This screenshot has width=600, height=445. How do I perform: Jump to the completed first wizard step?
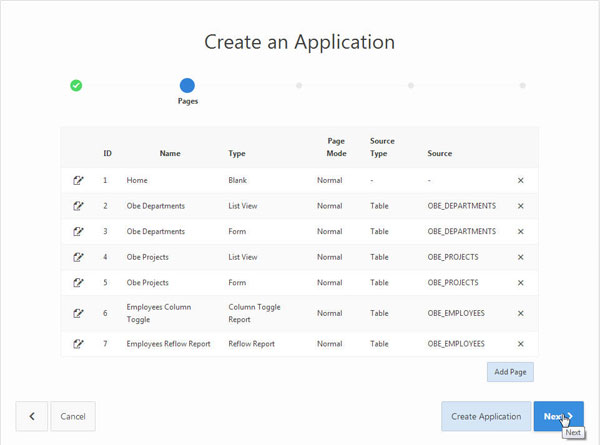76,86
